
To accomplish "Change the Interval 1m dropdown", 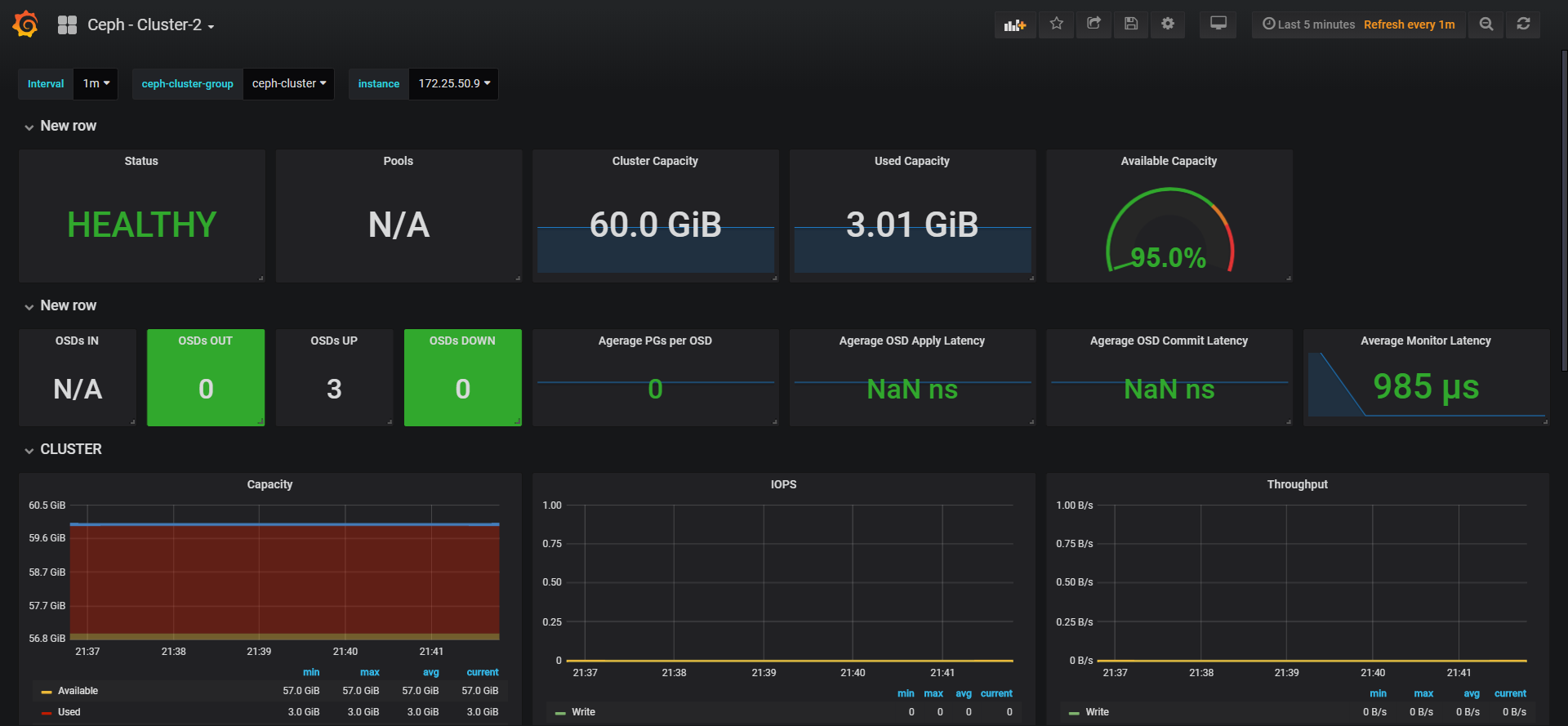I will tap(96, 83).
